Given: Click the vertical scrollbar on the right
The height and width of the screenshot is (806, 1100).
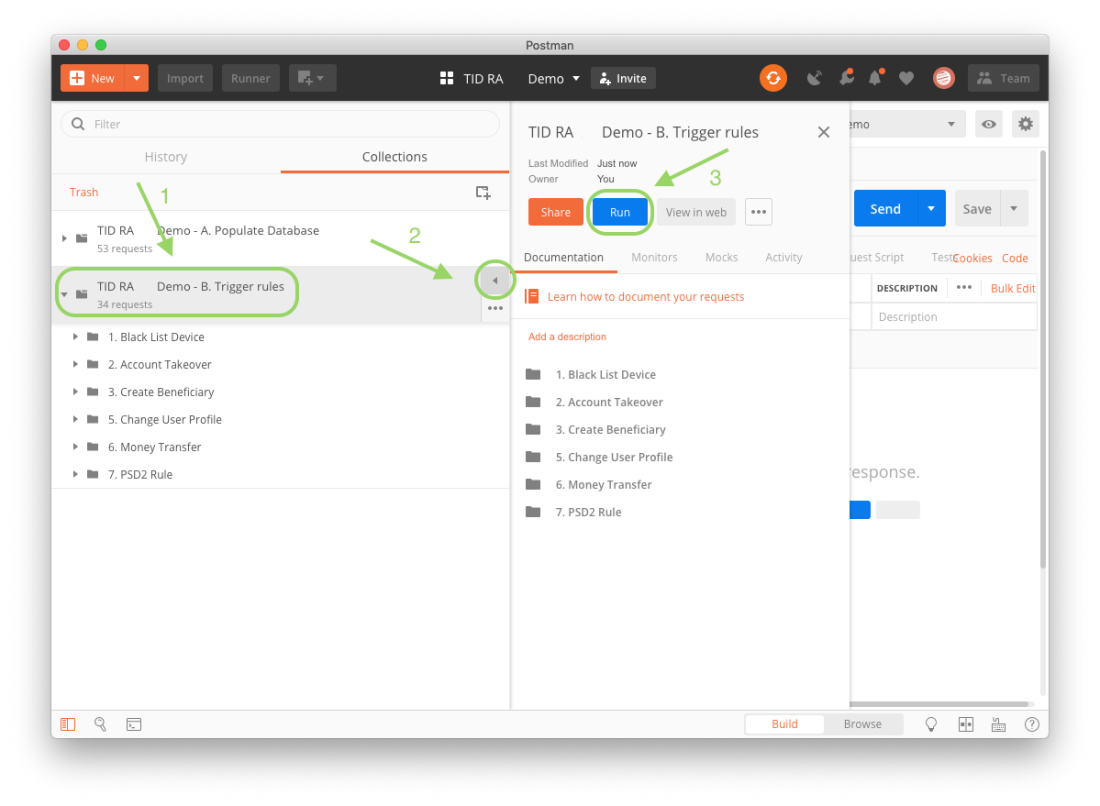Looking at the screenshot, I should click(1043, 358).
